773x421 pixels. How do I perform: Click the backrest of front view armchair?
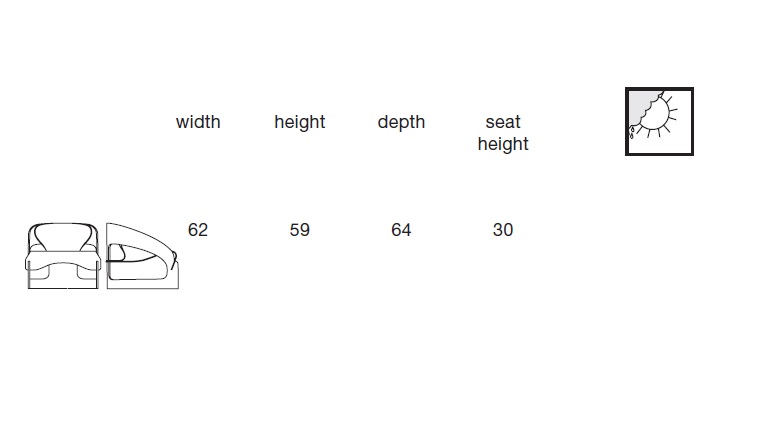click(63, 237)
